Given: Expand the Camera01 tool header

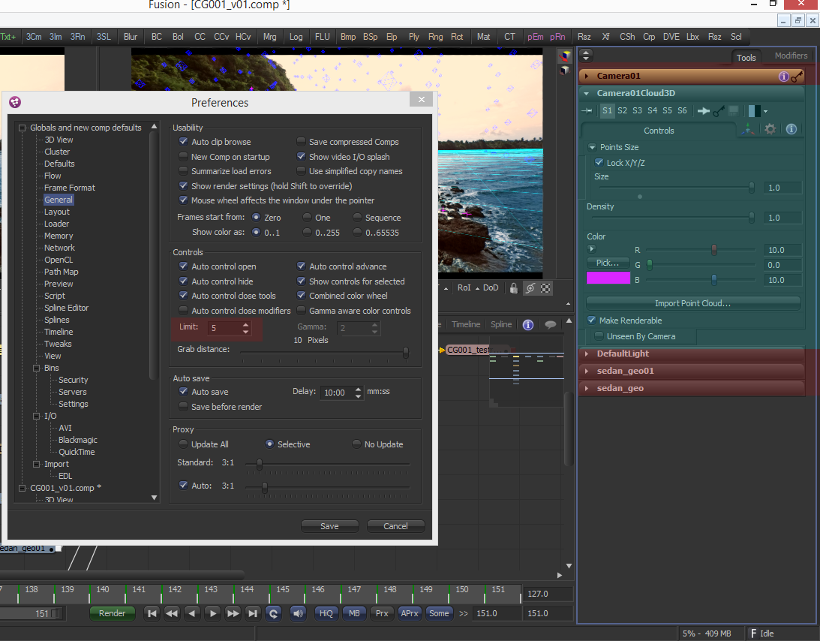Looking at the screenshot, I should (586, 76).
